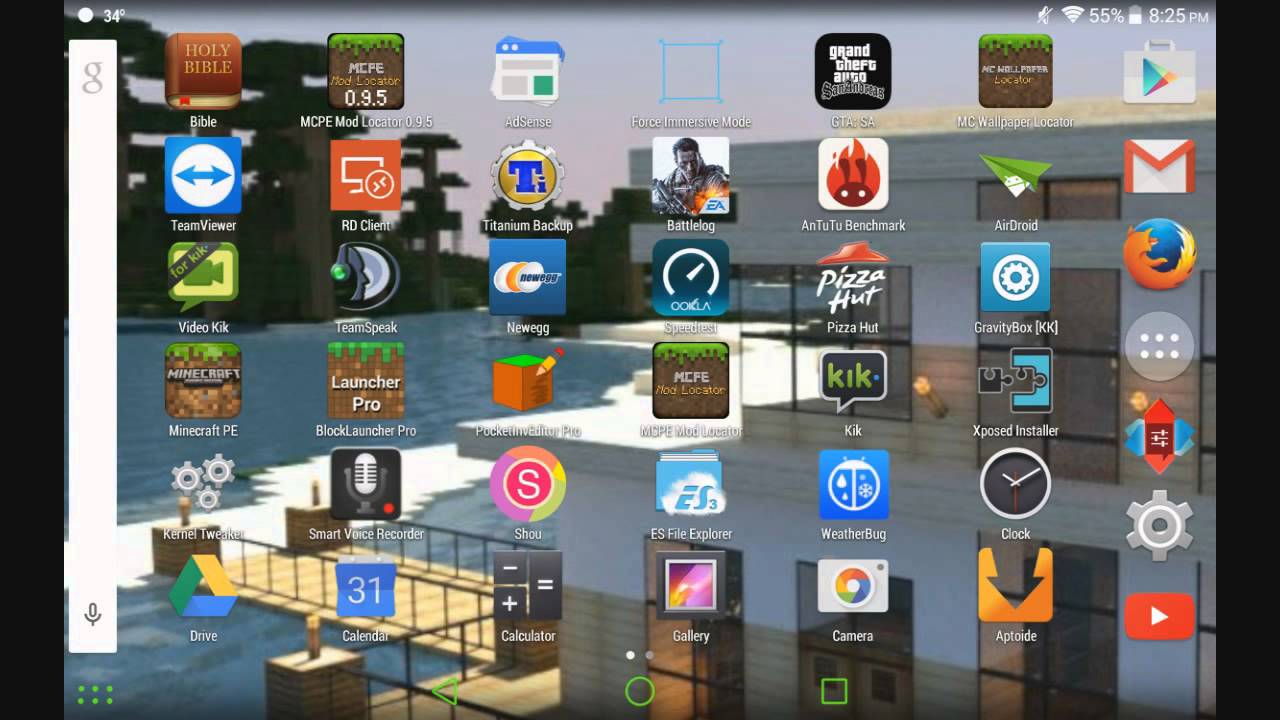Open the AirDroid app
1280x720 pixels.
point(1016,175)
